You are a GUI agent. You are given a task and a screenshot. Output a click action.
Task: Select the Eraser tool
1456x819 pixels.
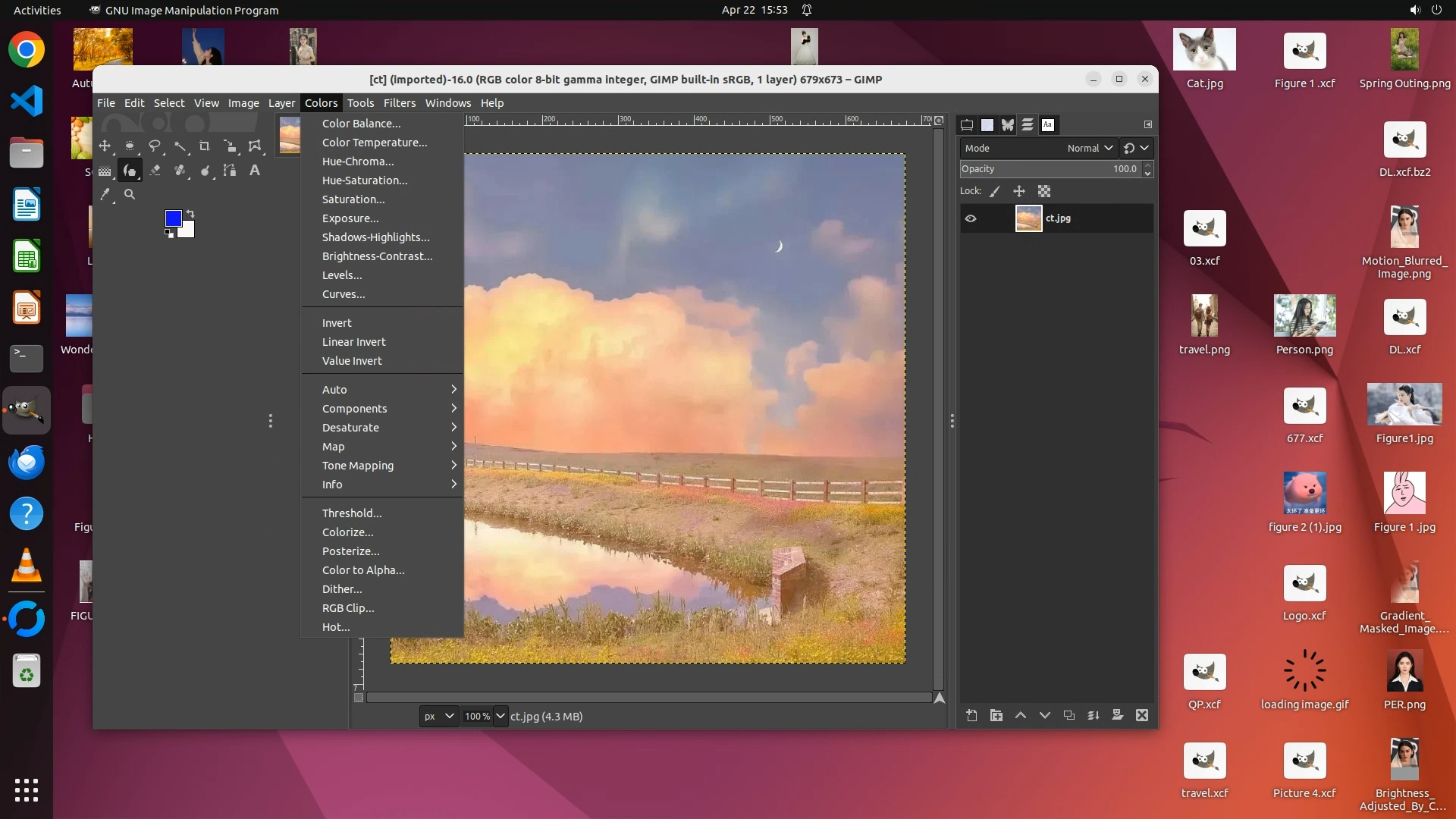pos(155,171)
